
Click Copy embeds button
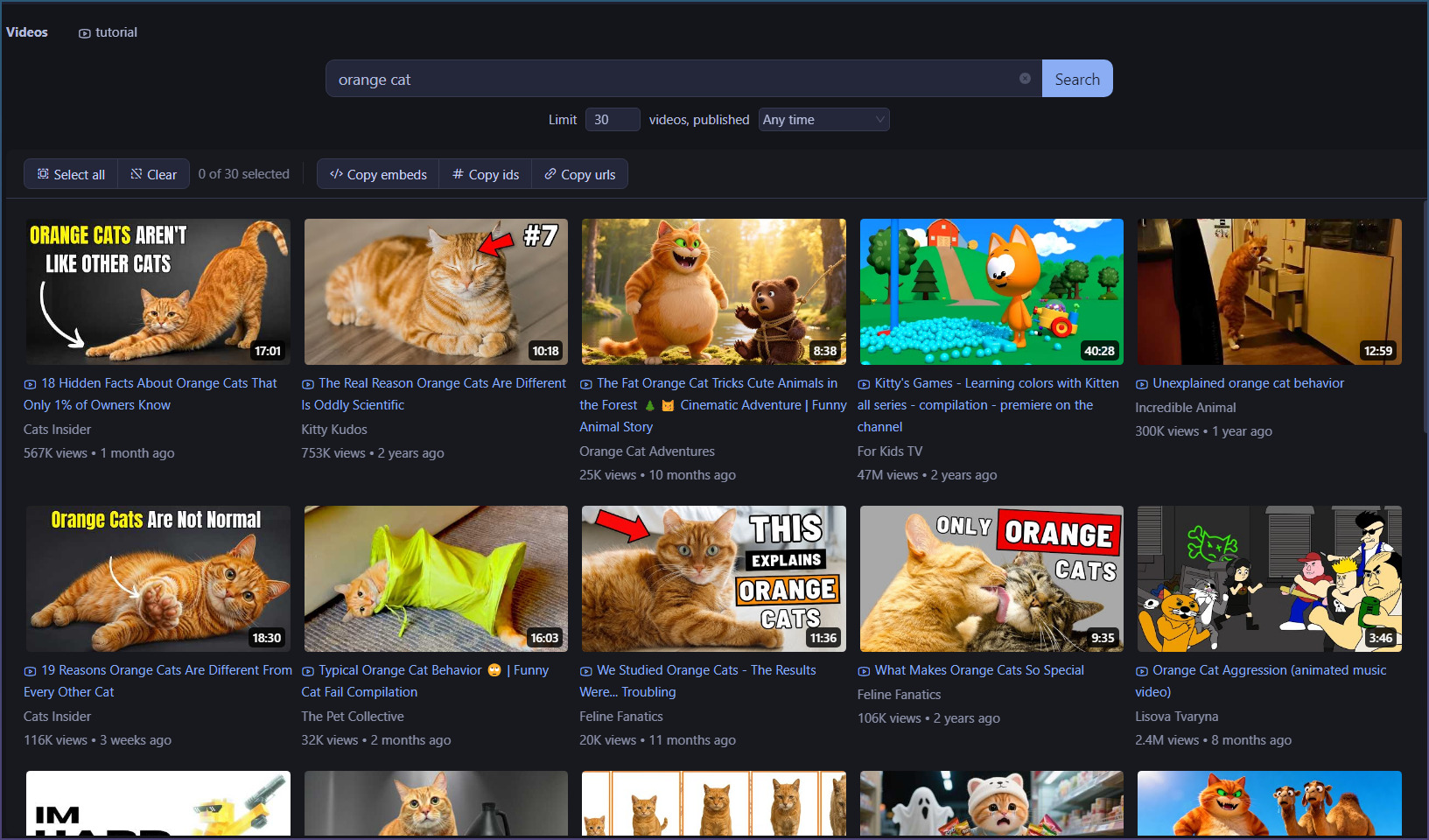378,174
